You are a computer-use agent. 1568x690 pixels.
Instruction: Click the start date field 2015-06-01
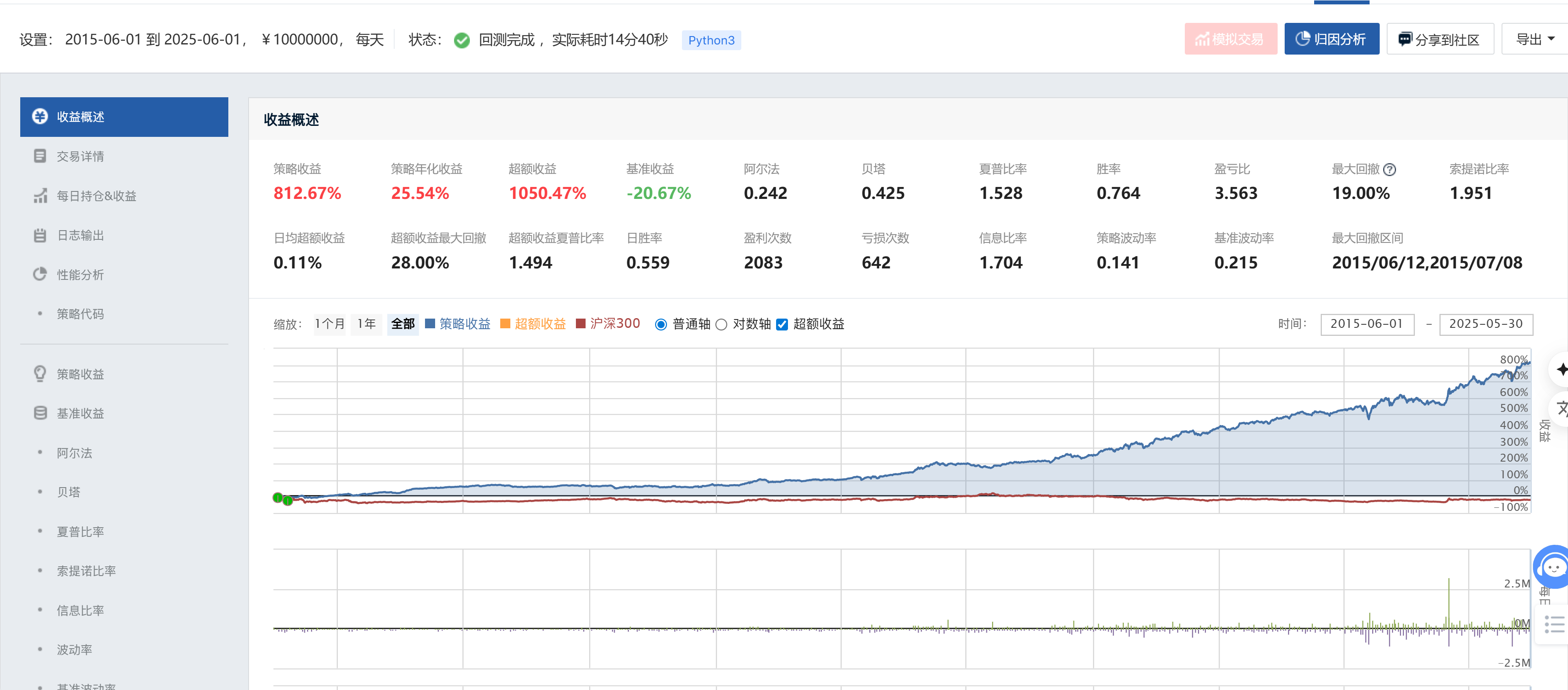tap(1367, 324)
